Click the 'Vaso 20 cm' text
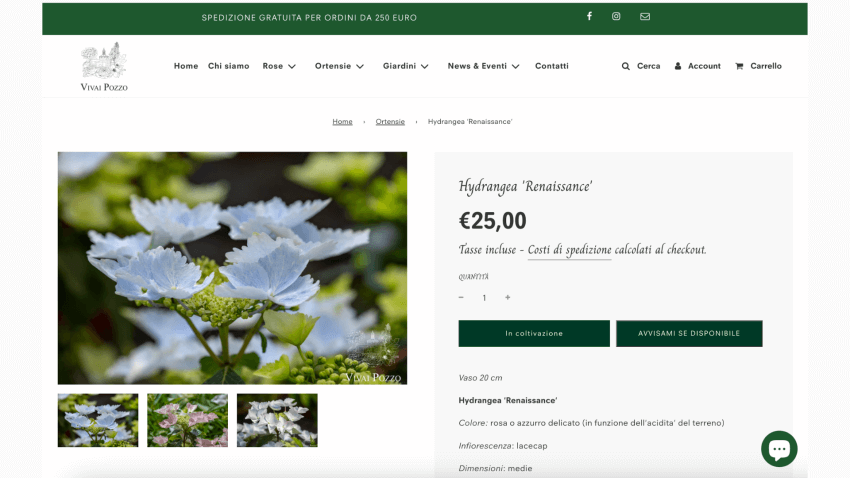This screenshot has width=850, height=478. (480, 378)
